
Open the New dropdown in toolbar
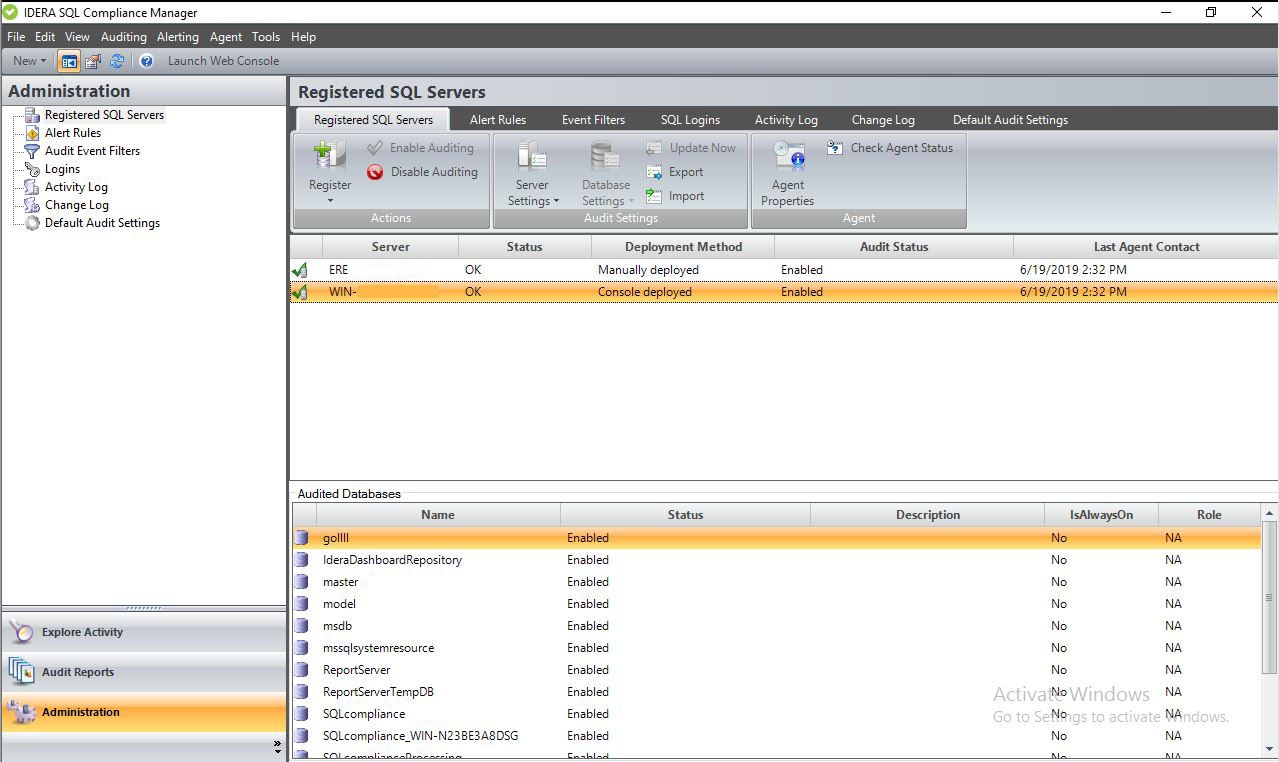(x=29, y=61)
